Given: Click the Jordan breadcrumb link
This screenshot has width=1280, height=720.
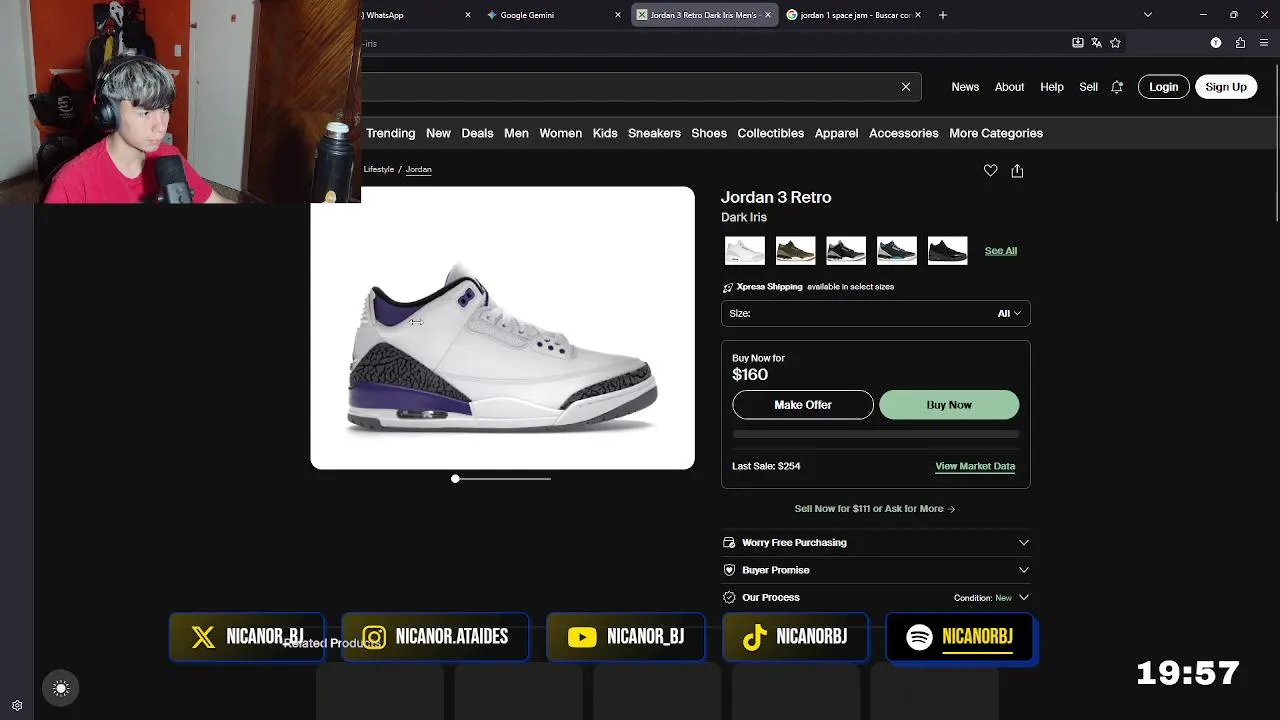Looking at the screenshot, I should pos(418,169).
